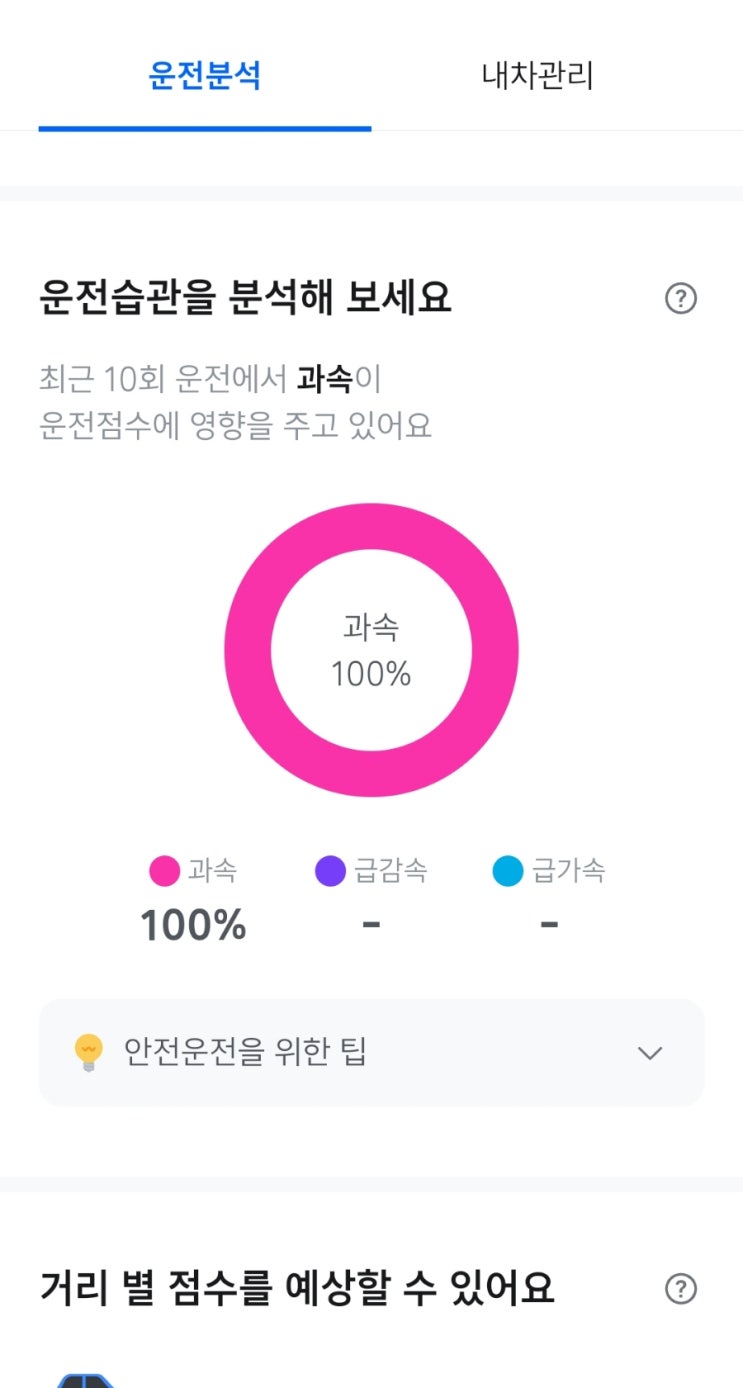
Task: Open the 안전운전을 위한 팁 label
Action: coord(245,1052)
